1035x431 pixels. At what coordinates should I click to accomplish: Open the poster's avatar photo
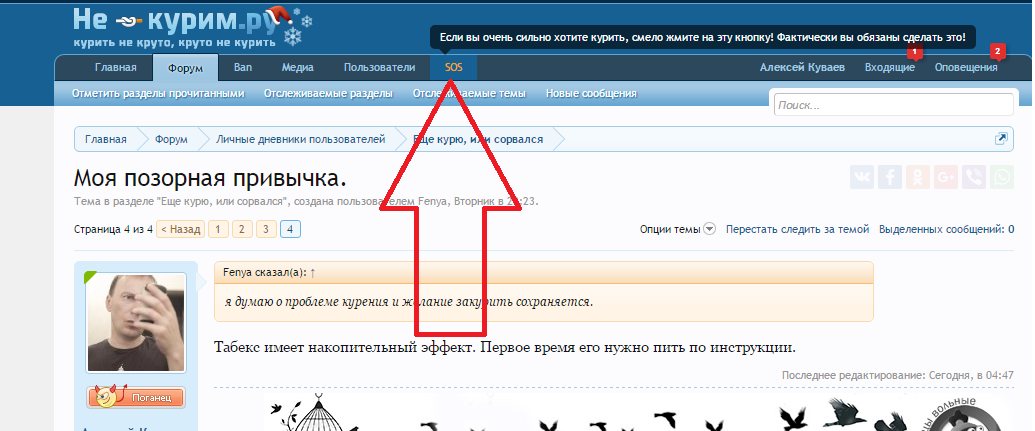coord(136,323)
